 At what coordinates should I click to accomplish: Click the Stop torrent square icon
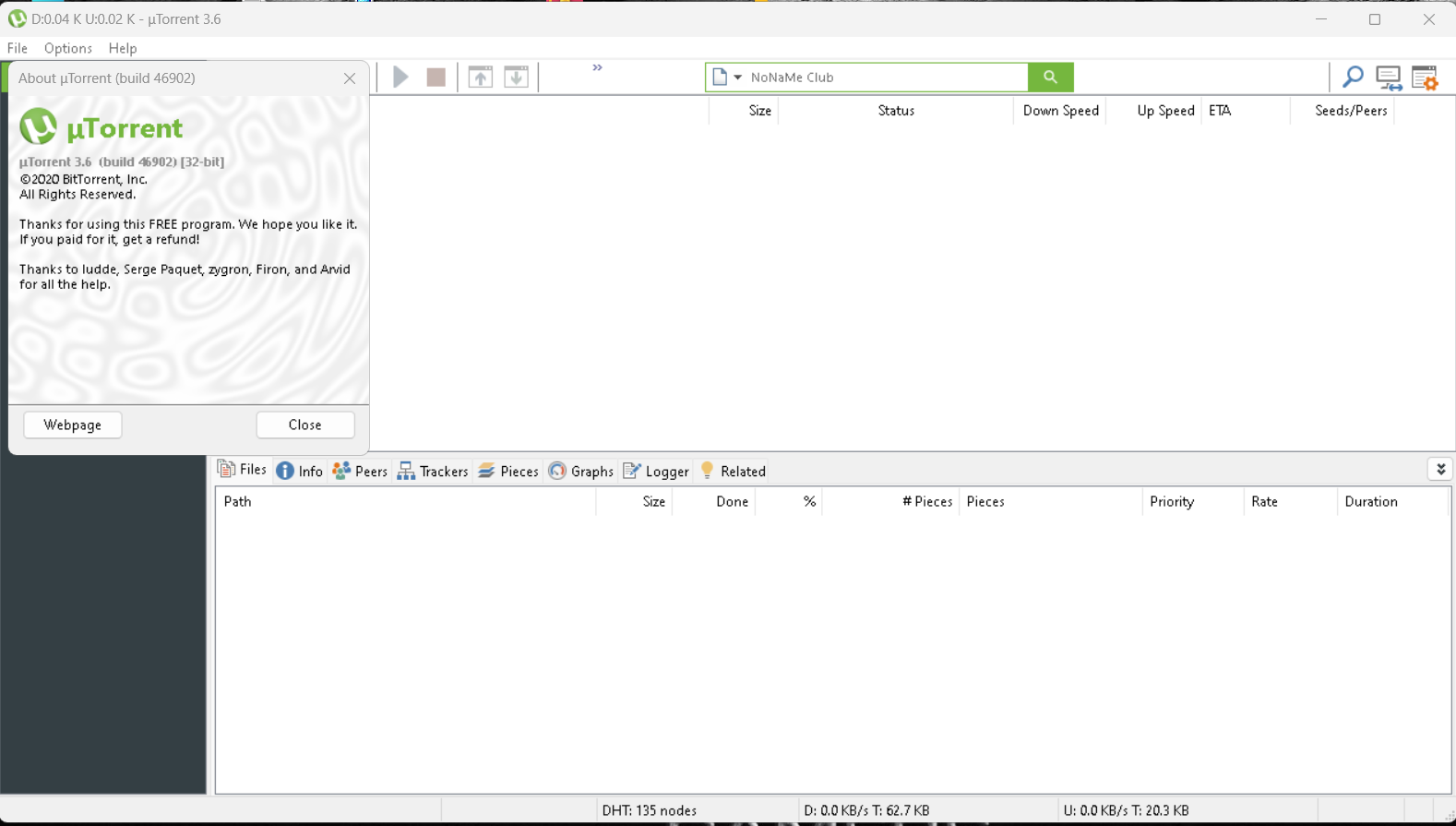tap(436, 77)
